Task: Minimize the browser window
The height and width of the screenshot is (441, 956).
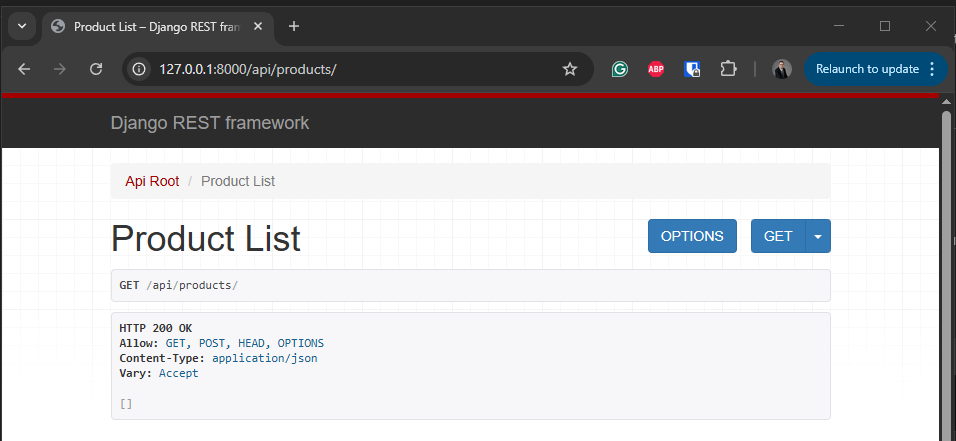Action: [x=839, y=26]
